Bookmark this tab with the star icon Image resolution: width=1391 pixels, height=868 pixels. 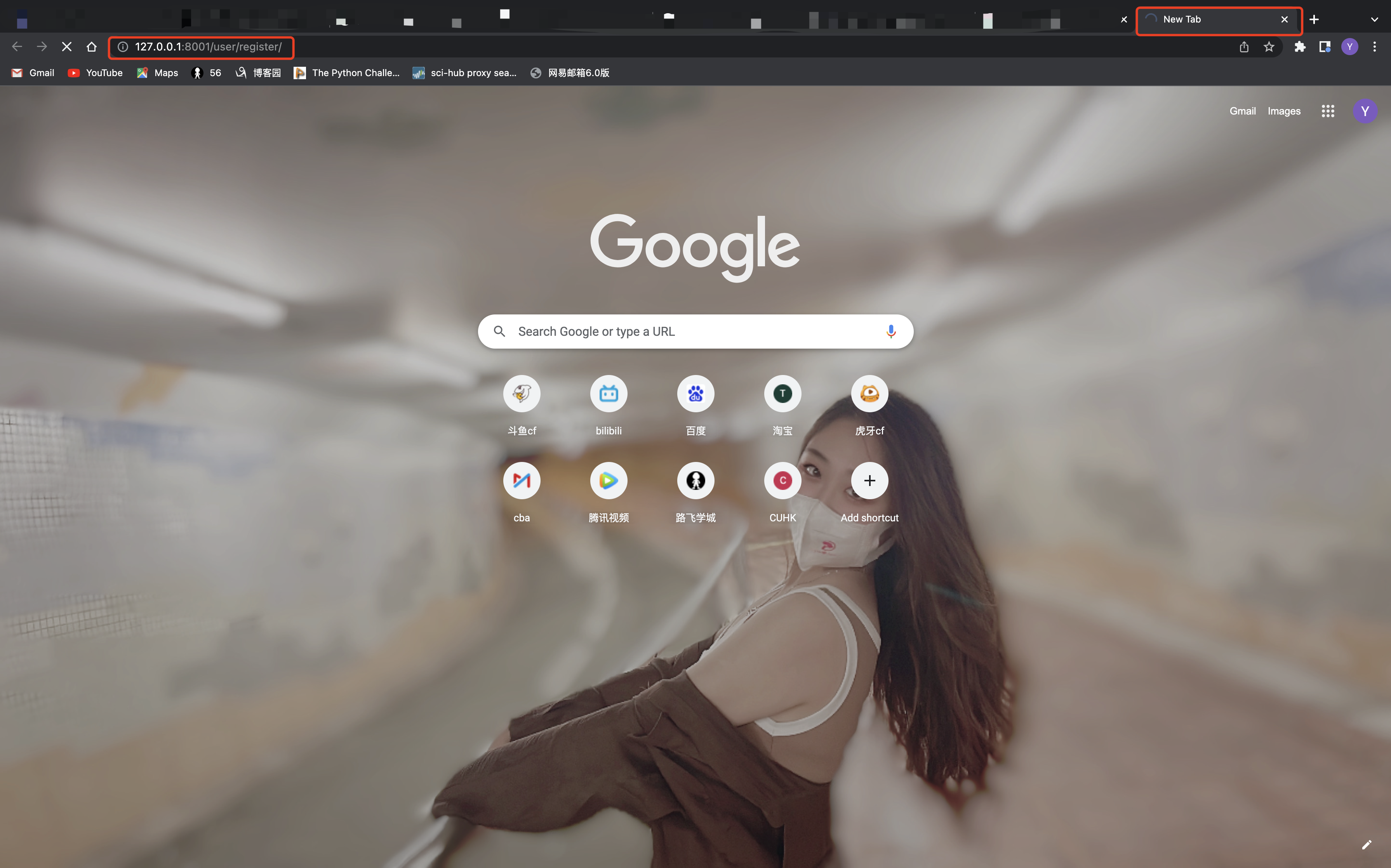click(x=1269, y=47)
